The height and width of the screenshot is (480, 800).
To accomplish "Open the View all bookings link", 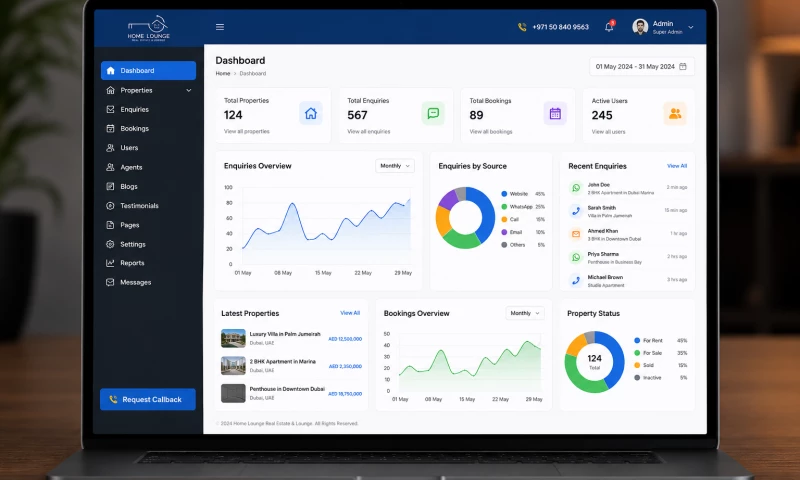I will pos(491,132).
